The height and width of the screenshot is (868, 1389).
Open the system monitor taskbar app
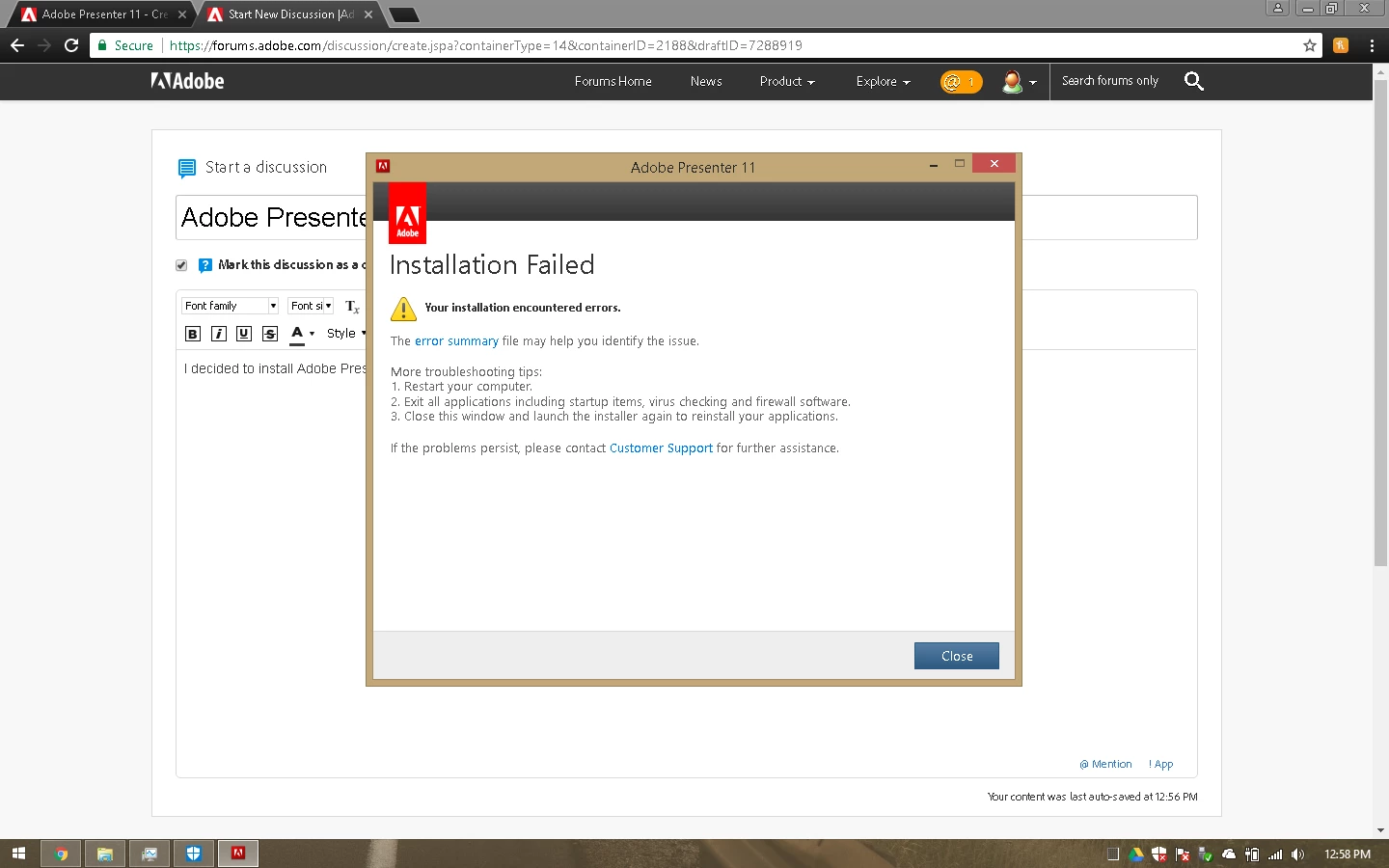click(x=150, y=854)
